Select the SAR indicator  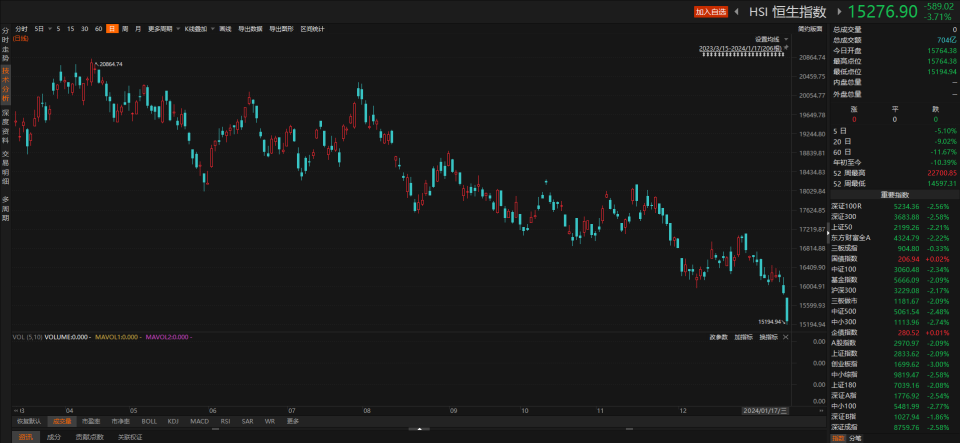[247, 421]
